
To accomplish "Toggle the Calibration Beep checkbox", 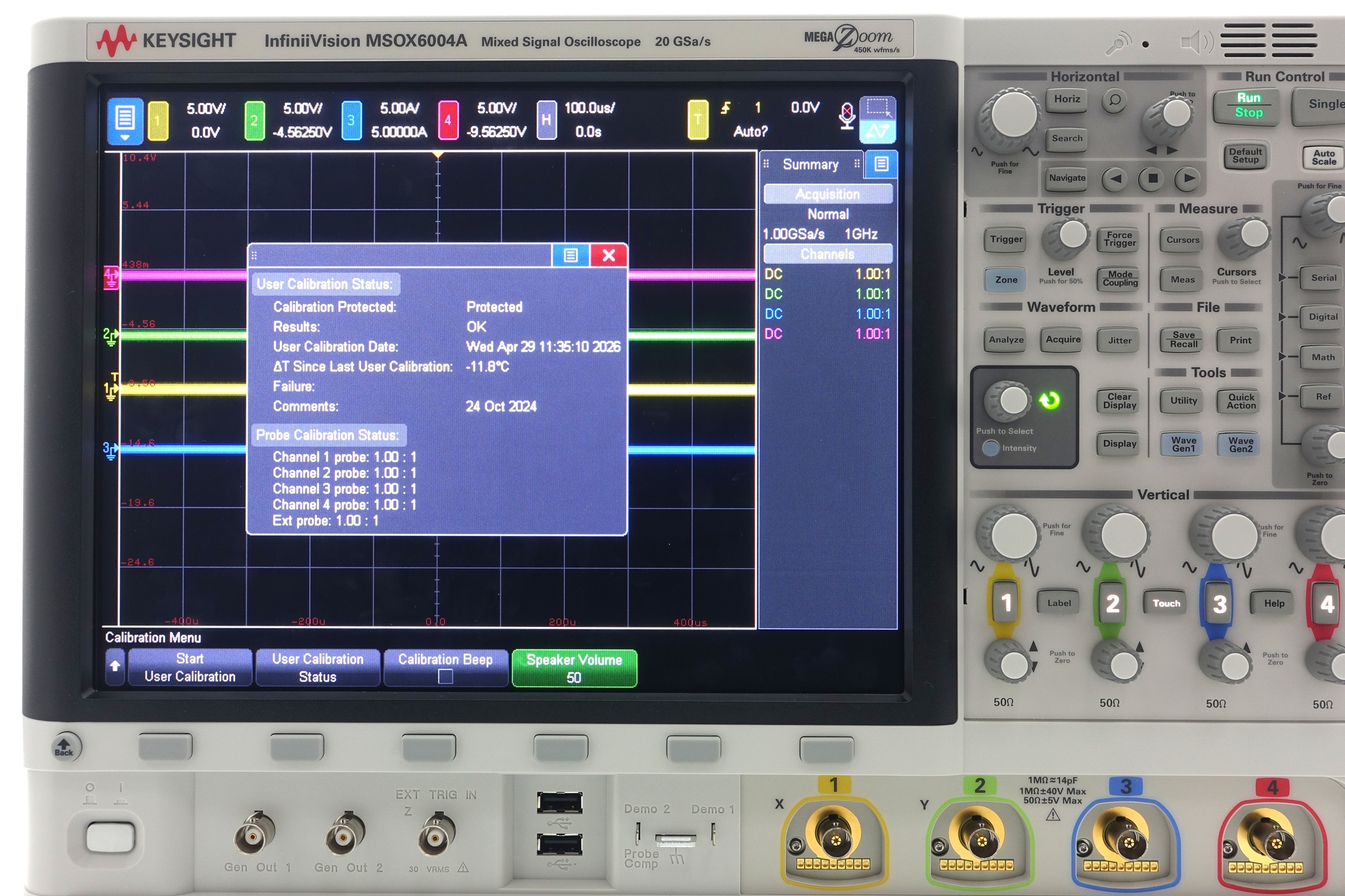I will point(445,677).
